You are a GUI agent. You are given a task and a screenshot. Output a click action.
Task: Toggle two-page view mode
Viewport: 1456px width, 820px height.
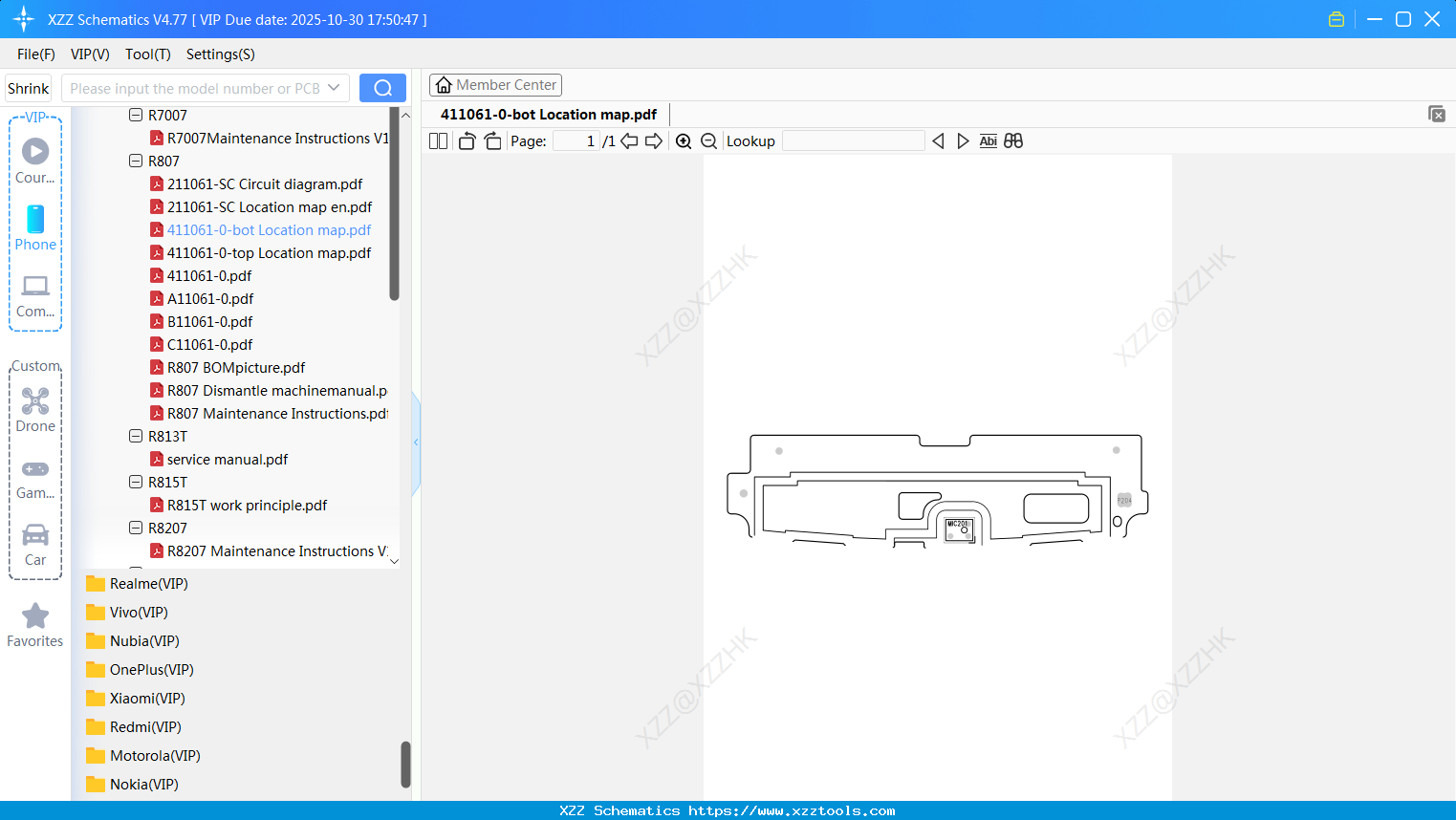pyautogui.click(x=438, y=140)
